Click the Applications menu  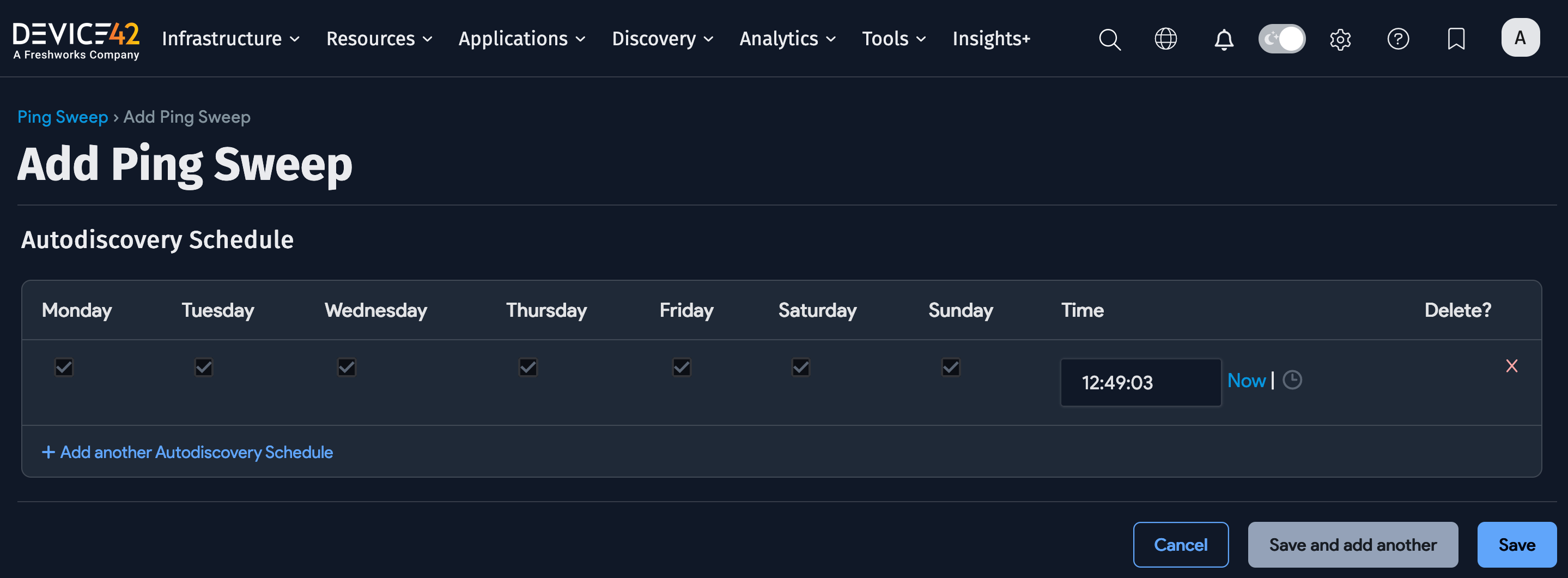pos(521,38)
